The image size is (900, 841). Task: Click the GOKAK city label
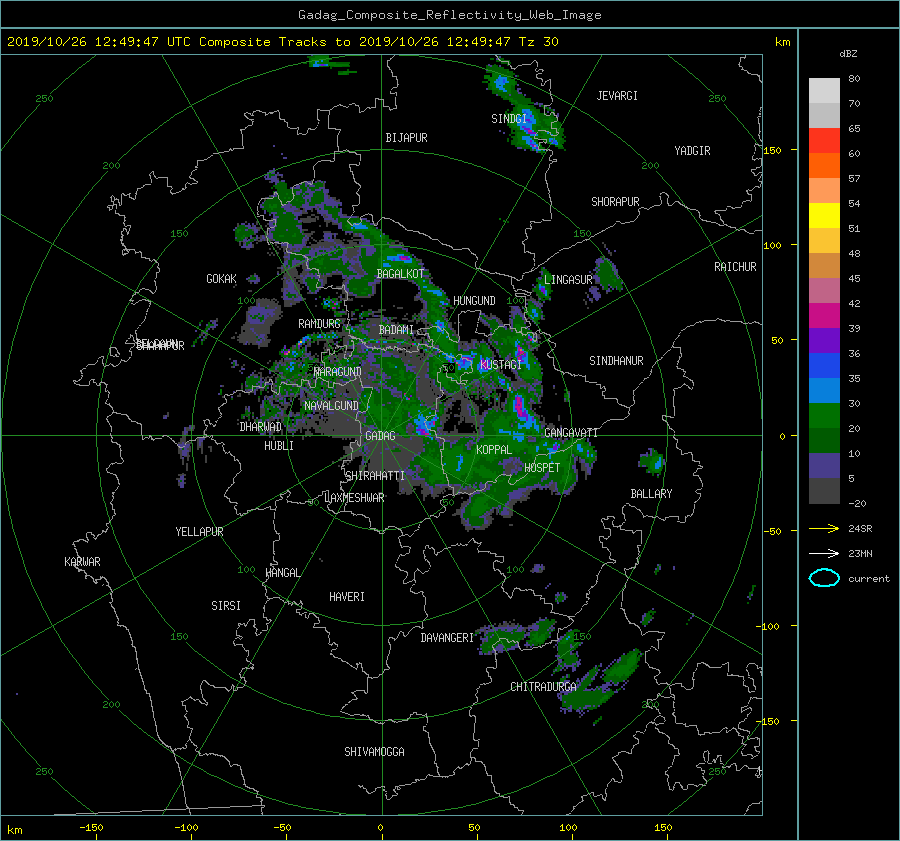(222, 279)
